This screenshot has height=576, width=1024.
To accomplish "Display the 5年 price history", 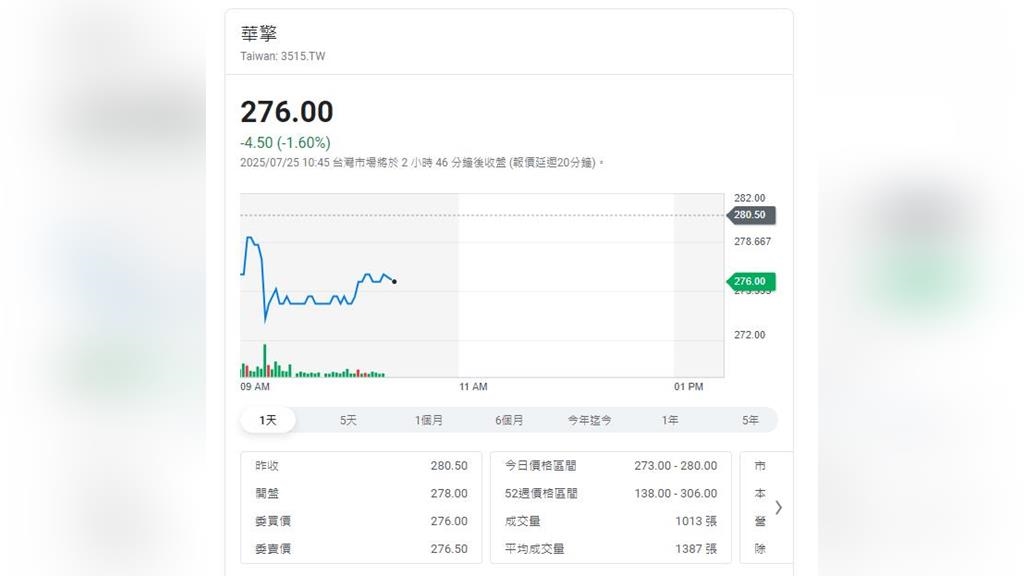I will (x=750, y=420).
